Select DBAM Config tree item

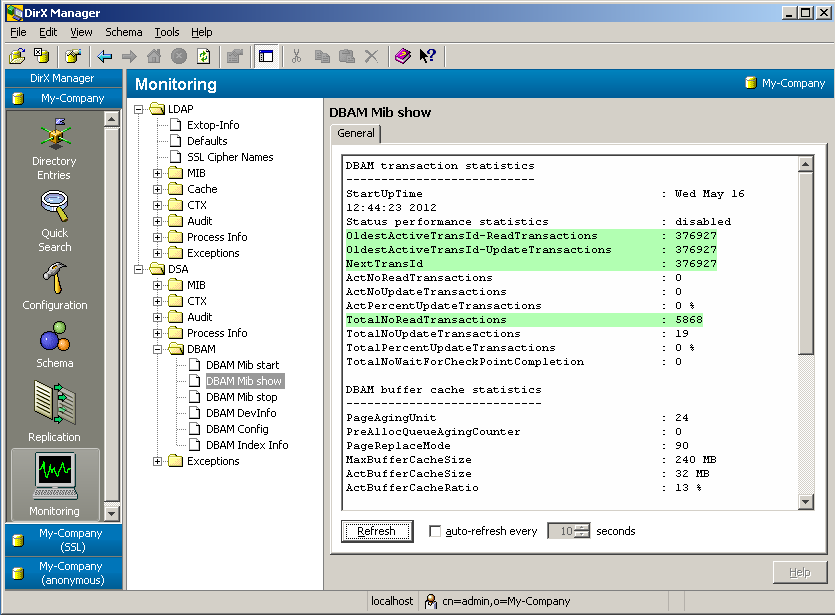coord(237,429)
